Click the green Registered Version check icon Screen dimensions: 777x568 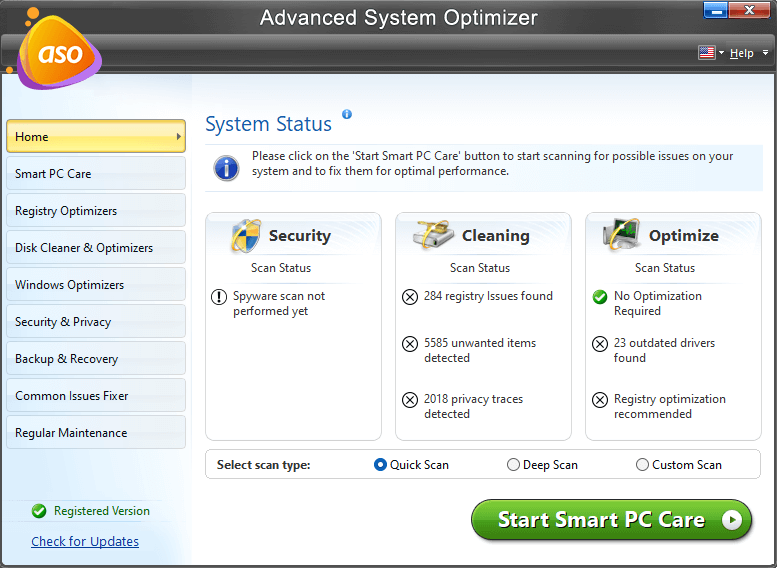tap(39, 511)
